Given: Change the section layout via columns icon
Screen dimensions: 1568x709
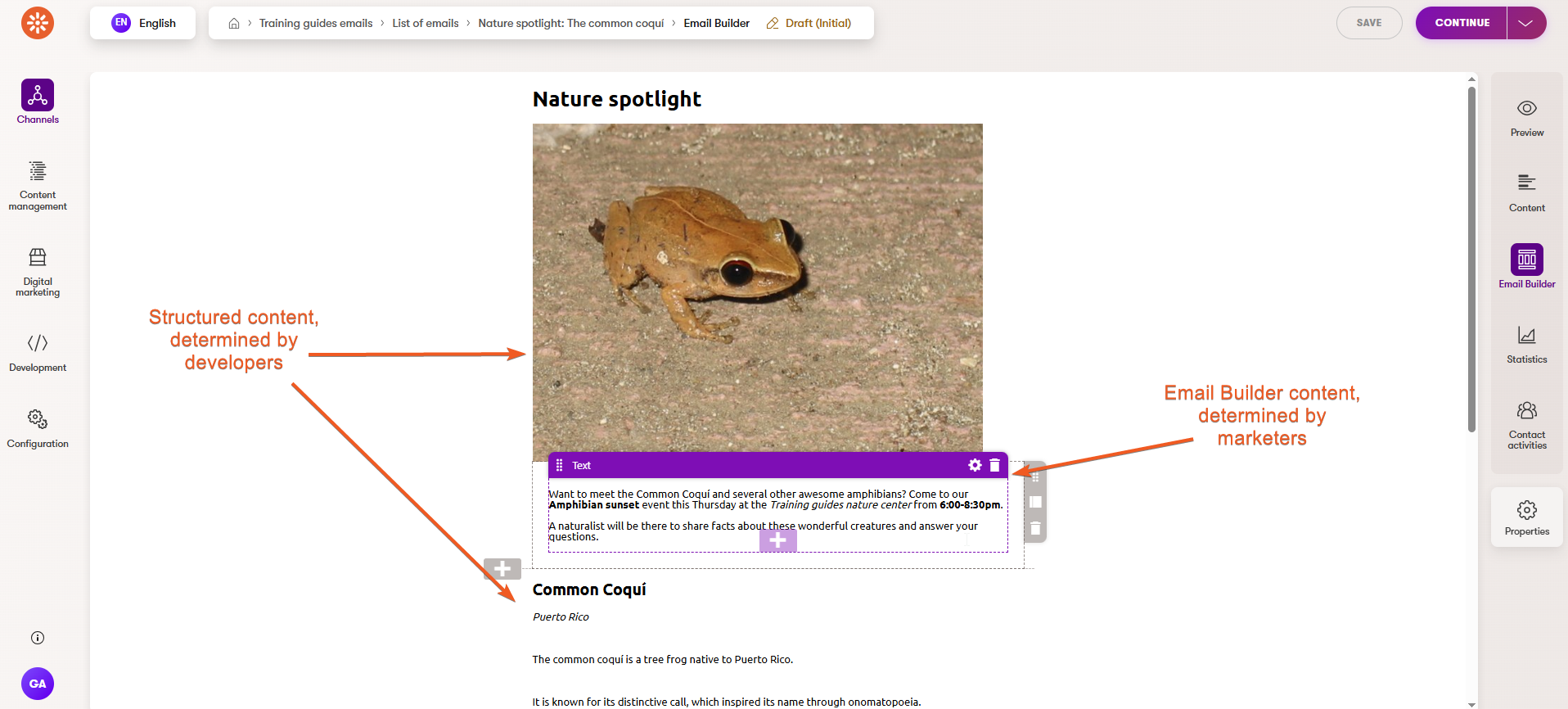Looking at the screenshot, I should tap(1035, 502).
